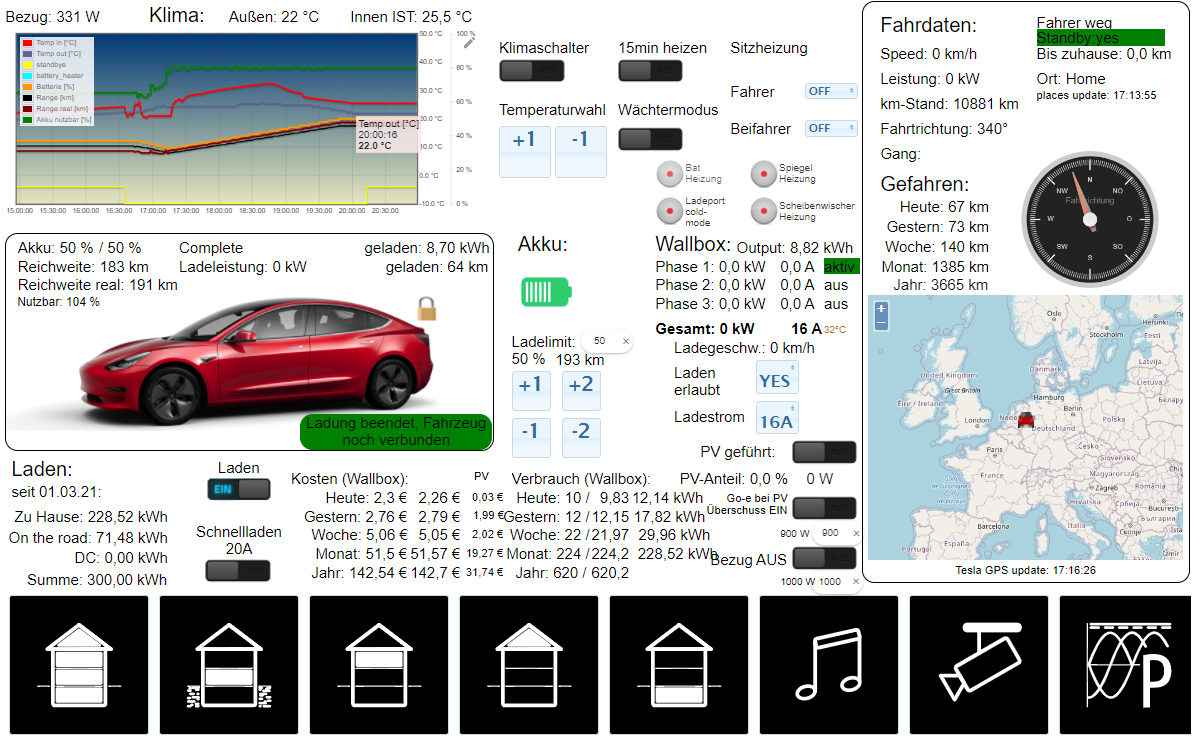Click the green Standby:yes status
Viewport: 1194px width, 737px height.
point(1100,38)
